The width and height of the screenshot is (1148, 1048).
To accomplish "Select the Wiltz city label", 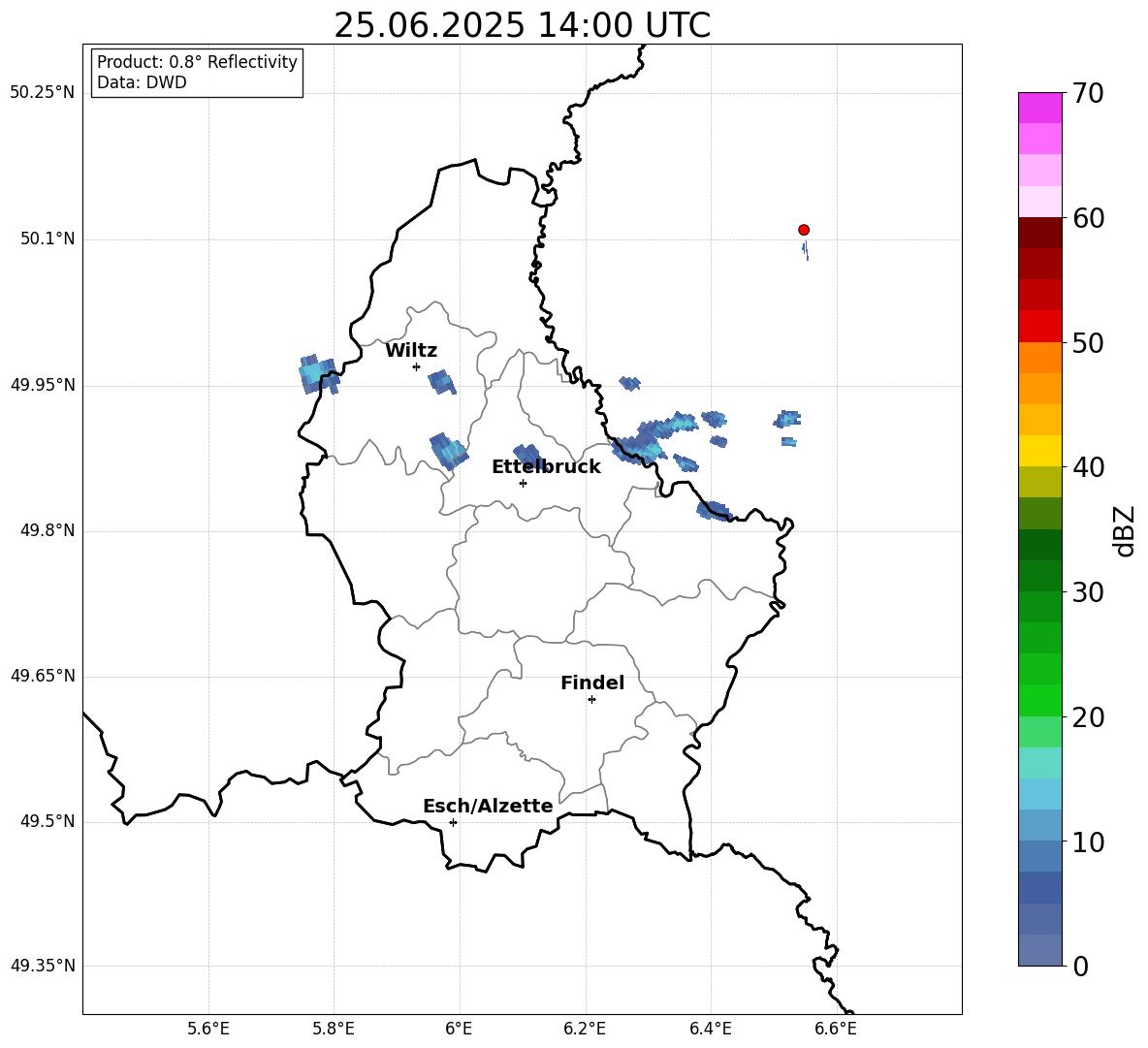I will click(411, 351).
